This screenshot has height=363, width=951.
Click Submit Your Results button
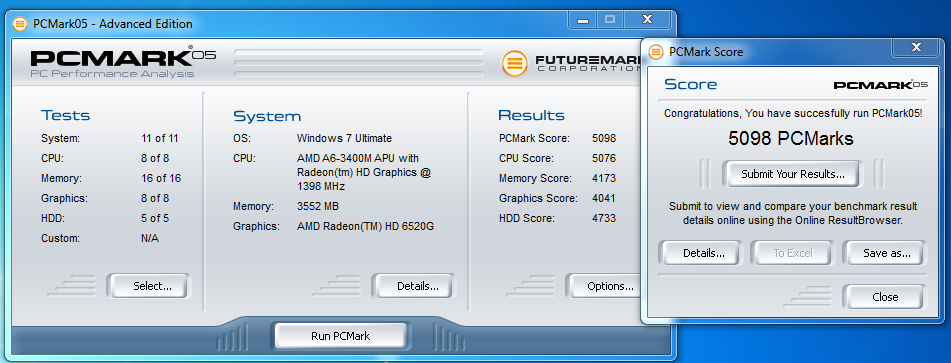[792, 174]
